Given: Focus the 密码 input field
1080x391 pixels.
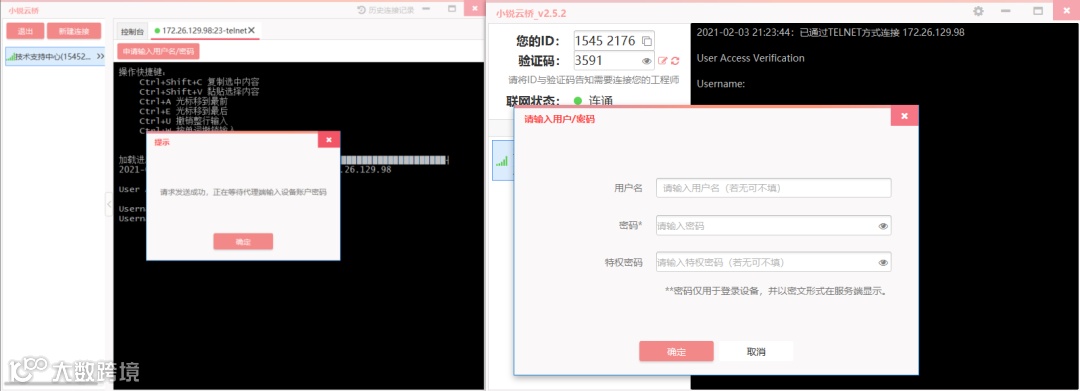Looking at the screenshot, I should pos(773,225).
